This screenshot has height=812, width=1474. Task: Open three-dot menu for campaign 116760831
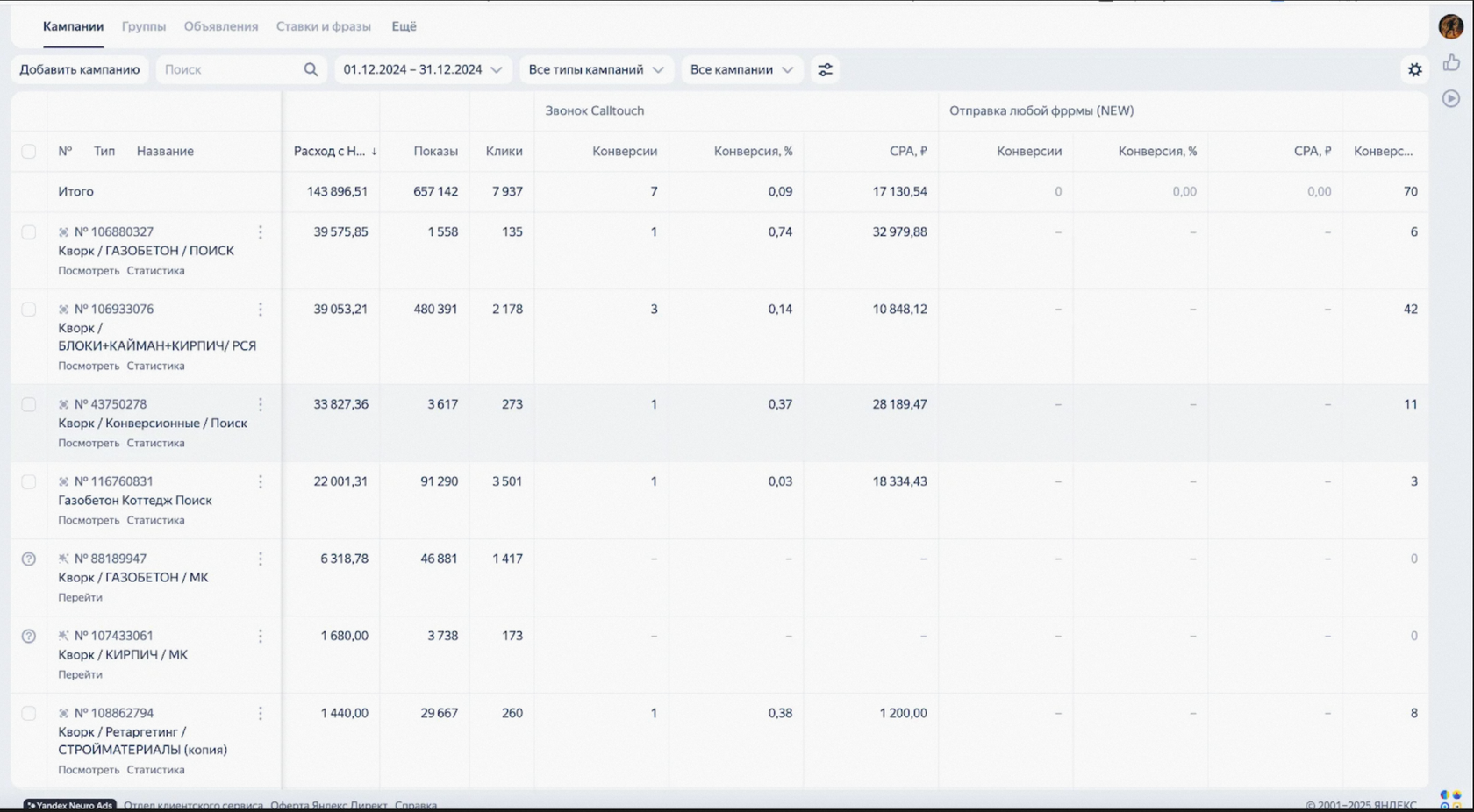click(x=261, y=481)
